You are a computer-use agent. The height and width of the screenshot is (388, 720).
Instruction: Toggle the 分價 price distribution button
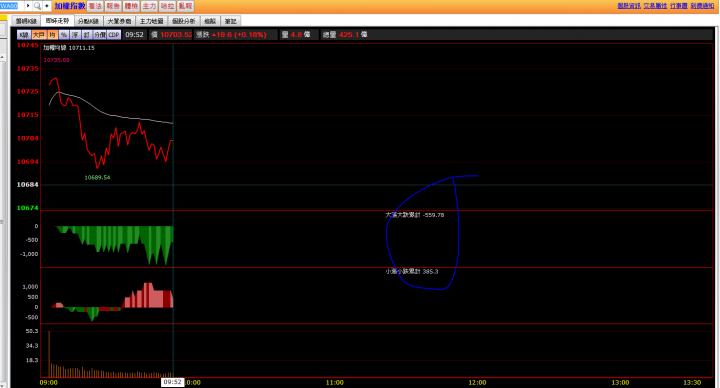pyautogui.click(x=100, y=35)
